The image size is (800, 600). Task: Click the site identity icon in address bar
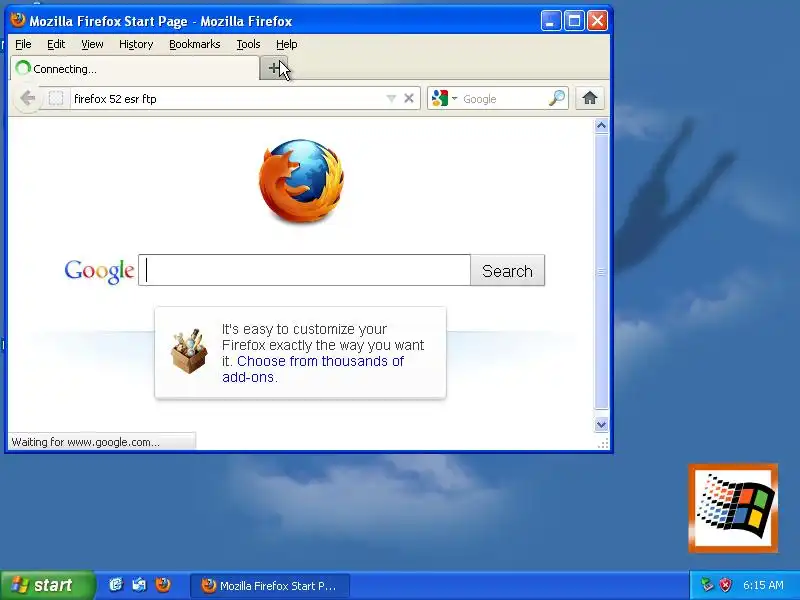coord(56,98)
